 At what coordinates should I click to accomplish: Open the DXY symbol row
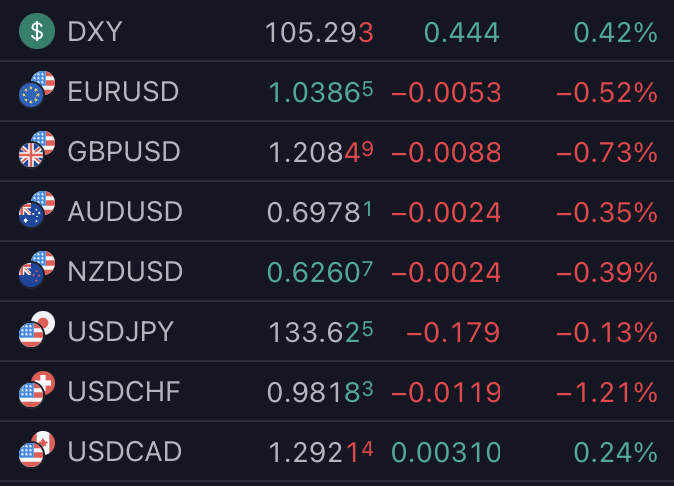[x=337, y=31]
